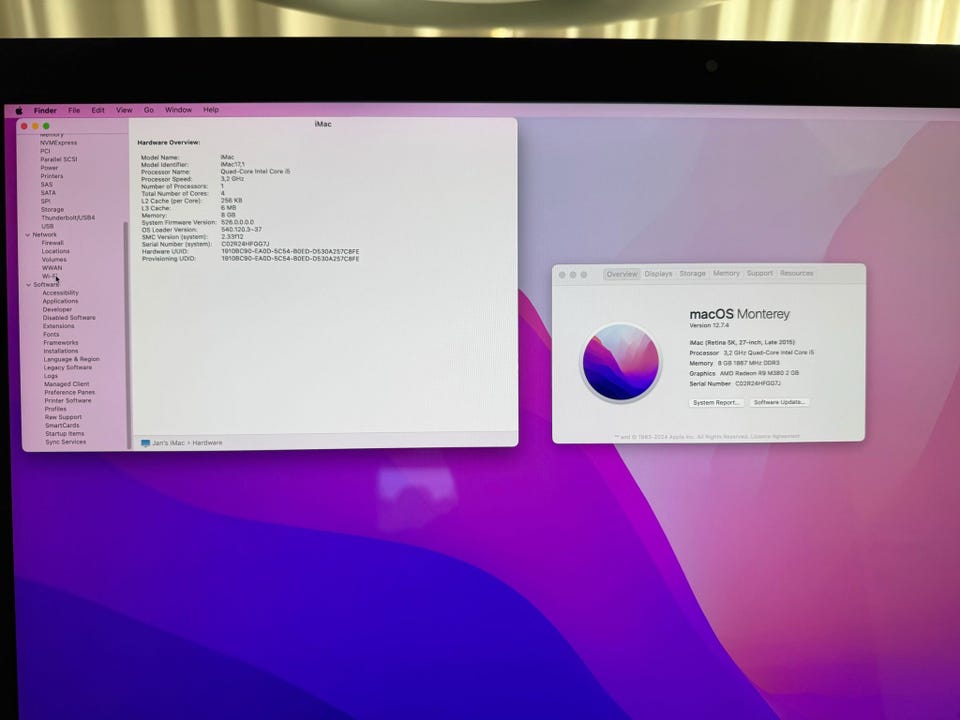This screenshot has width=960, height=720.
Task: Open the Apple menu icon
Action: click(19, 111)
